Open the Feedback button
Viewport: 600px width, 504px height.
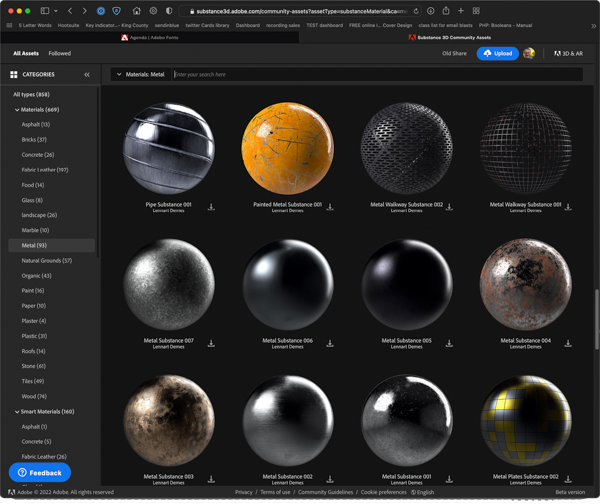click(40, 473)
